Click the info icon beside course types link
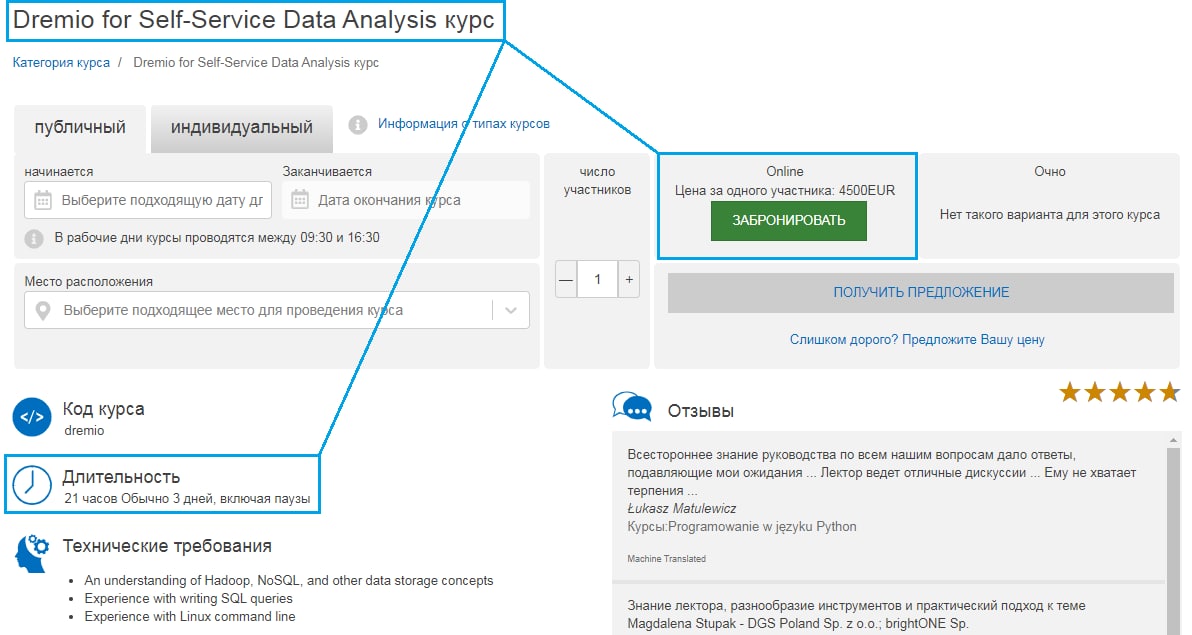Screen dimensions: 1192x635 tap(357, 125)
